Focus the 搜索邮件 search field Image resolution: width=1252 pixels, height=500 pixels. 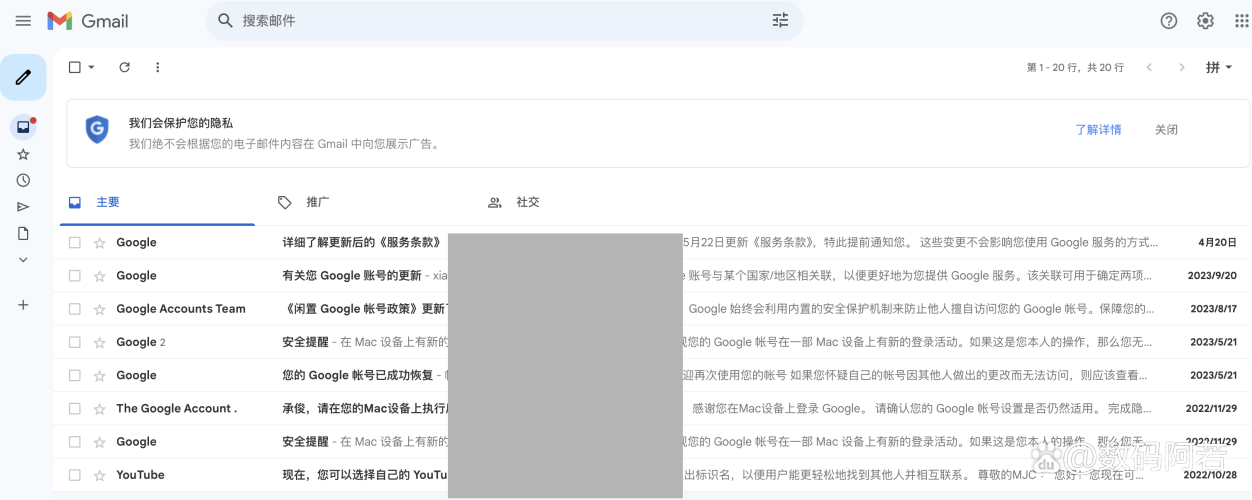[x=505, y=21]
